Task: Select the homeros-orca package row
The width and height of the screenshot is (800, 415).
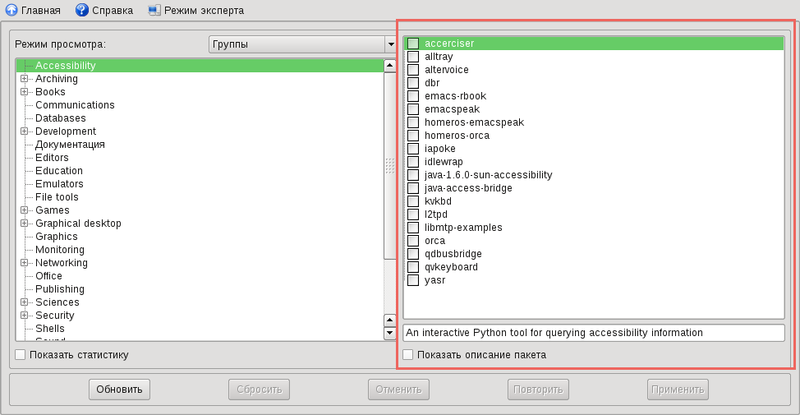Action: pos(594,136)
